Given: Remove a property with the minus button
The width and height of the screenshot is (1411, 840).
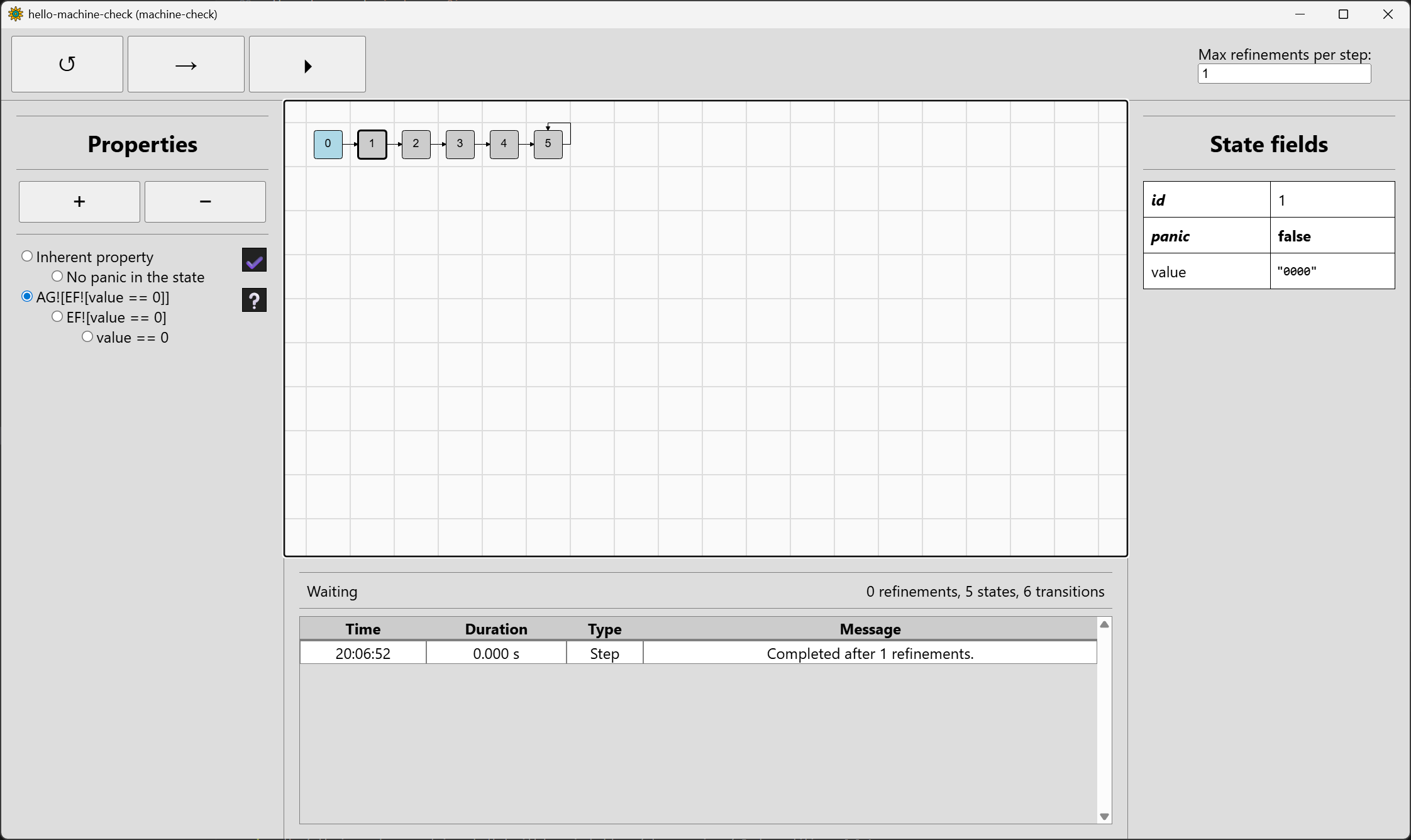Looking at the screenshot, I should [x=205, y=202].
